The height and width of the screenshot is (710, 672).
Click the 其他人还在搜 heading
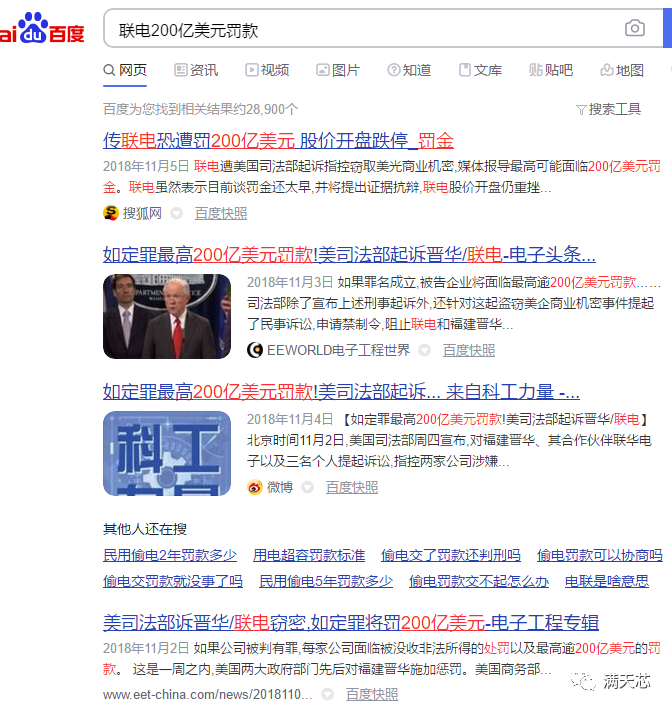[x=145, y=529]
